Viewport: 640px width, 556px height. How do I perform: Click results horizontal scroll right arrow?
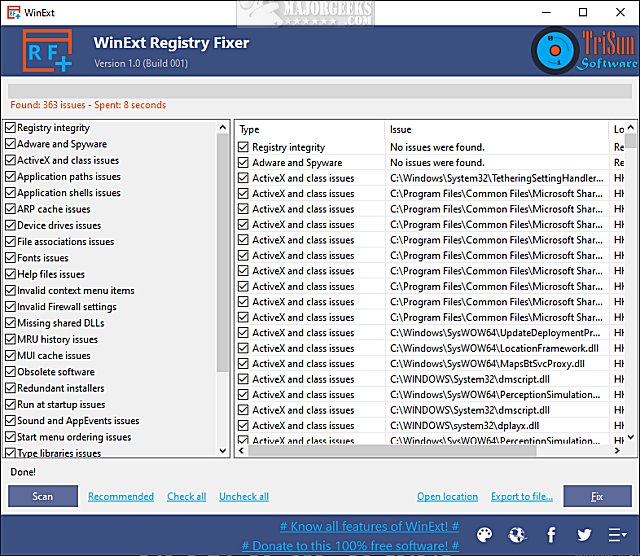coord(617,451)
